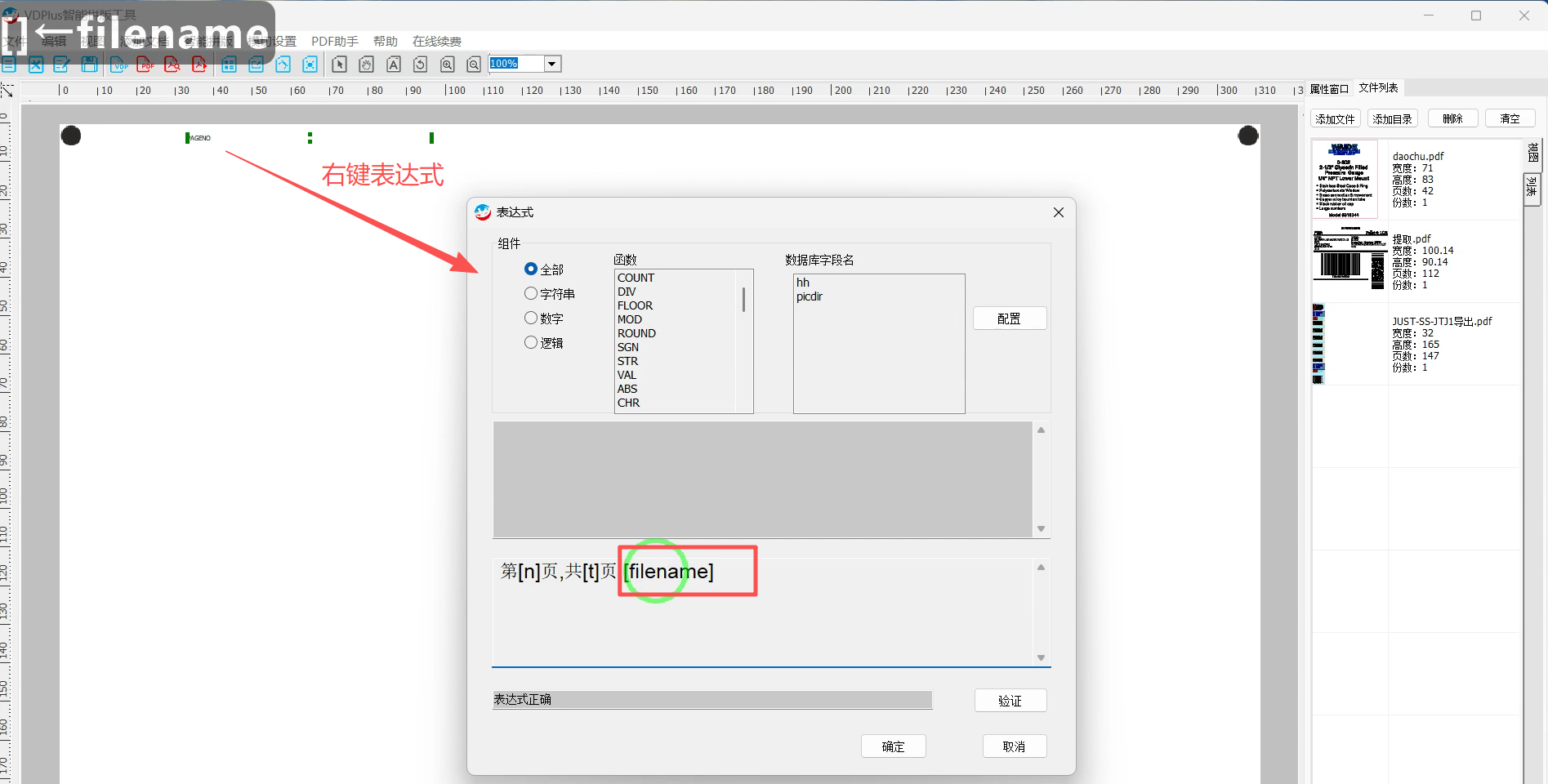Click the 删除 button in file list
Viewport: 1548px width, 784px height.
1453,119
